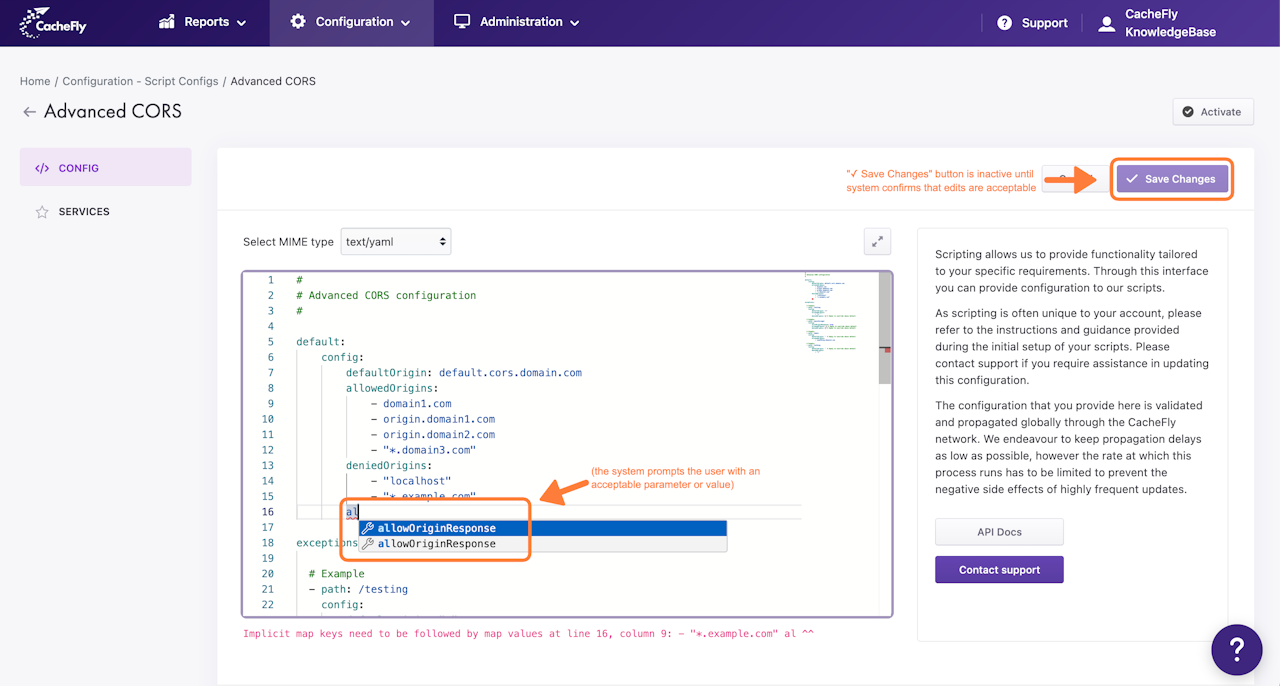Image resolution: width=1280 pixels, height=686 pixels.
Task: Open the Select MIME type dropdown
Action: [396, 242]
